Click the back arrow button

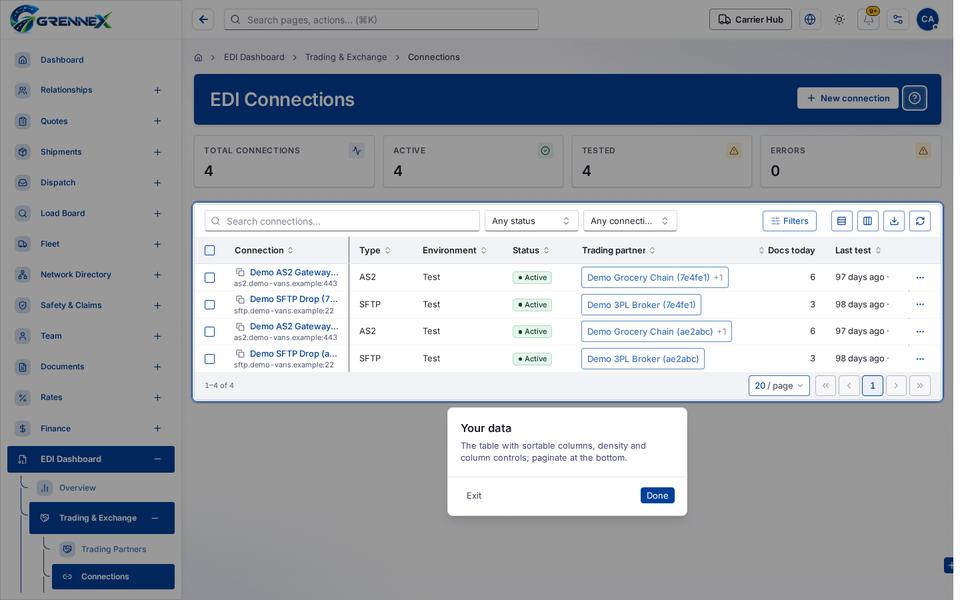tap(203, 20)
